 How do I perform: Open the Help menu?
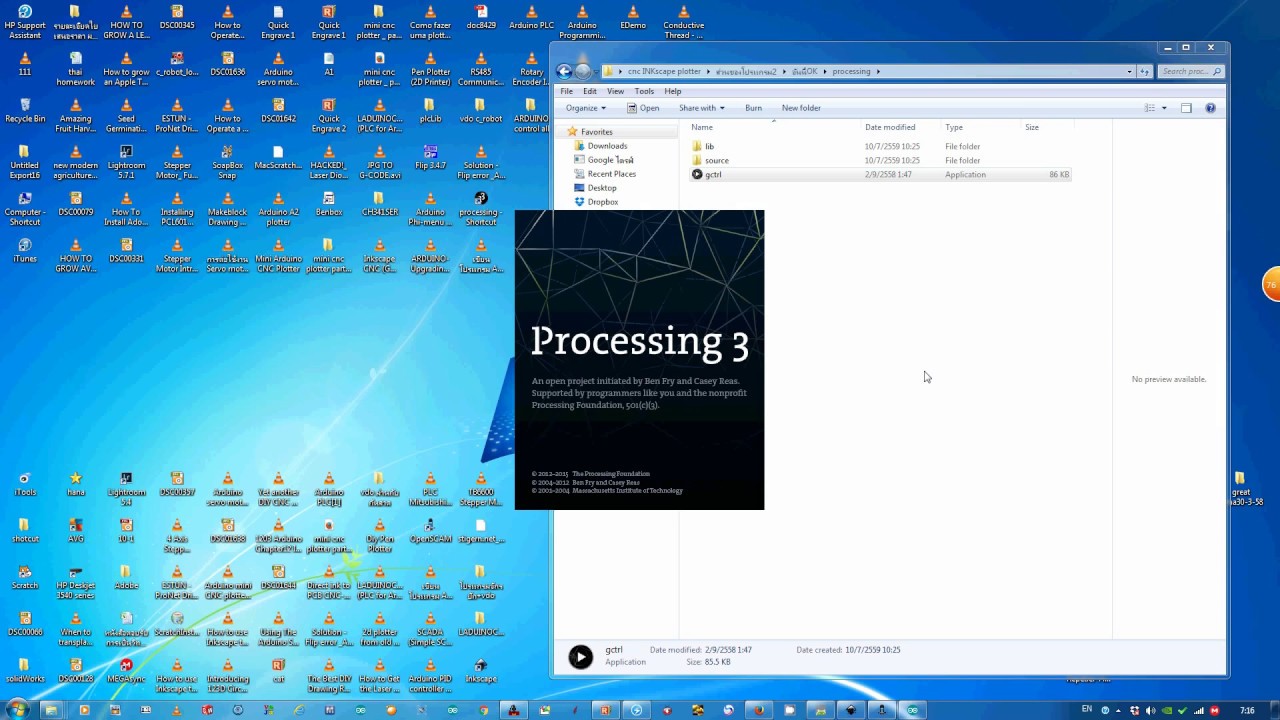673,91
